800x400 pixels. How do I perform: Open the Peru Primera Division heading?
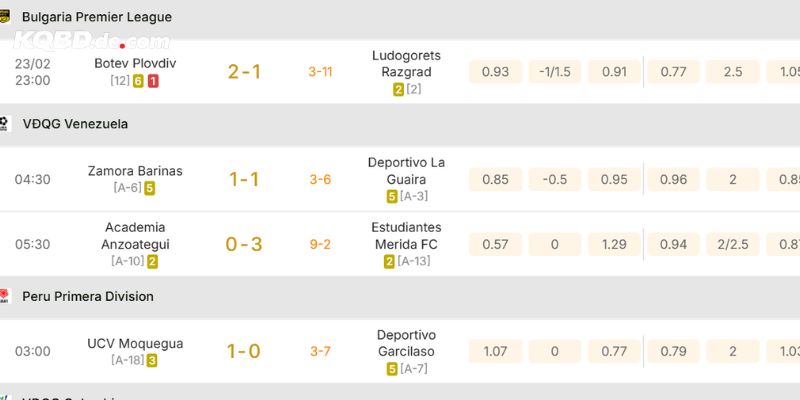88,297
